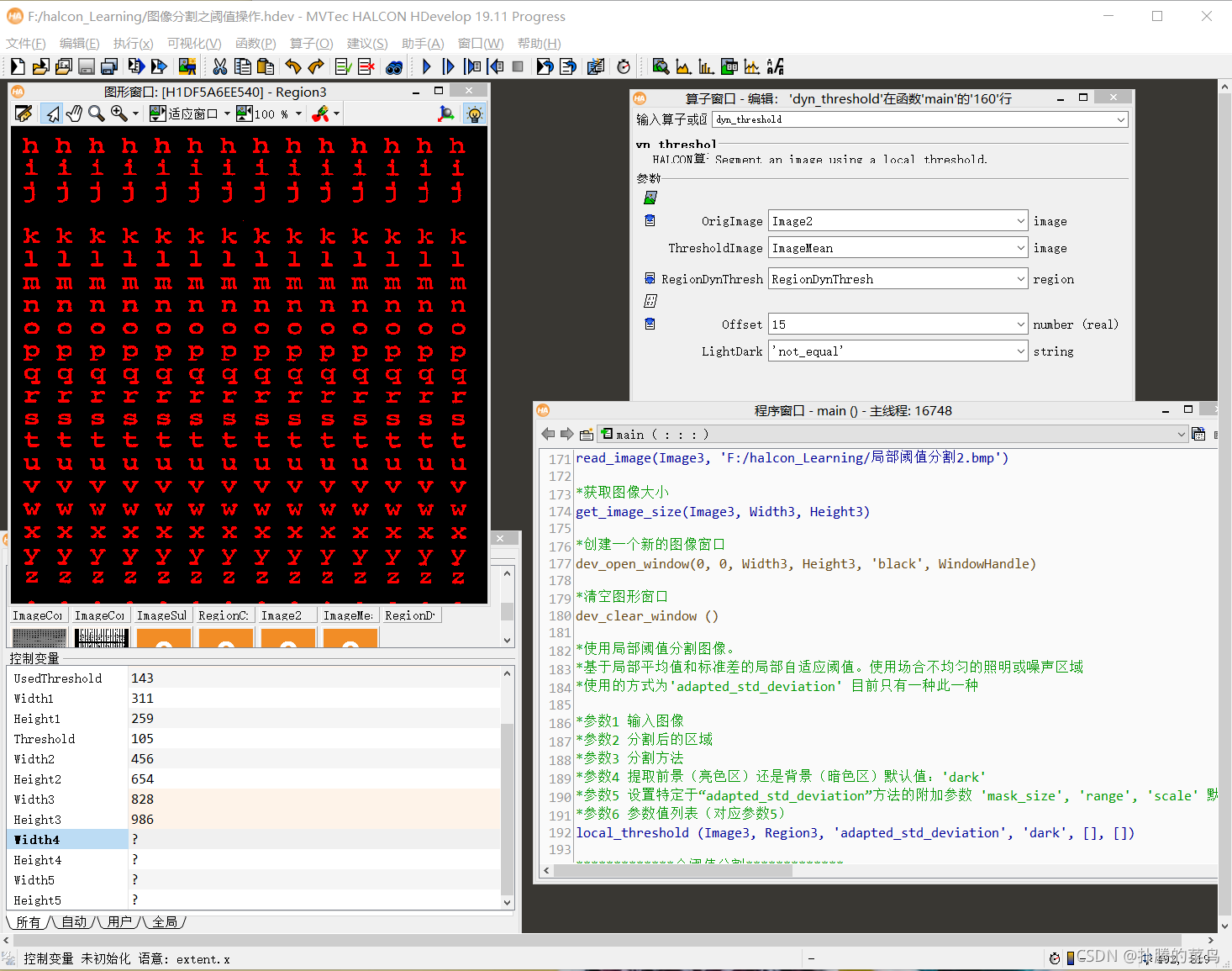Deactivate selected lines with red X icon
Viewport: 1232px width, 971px height.
click(366, 66)
